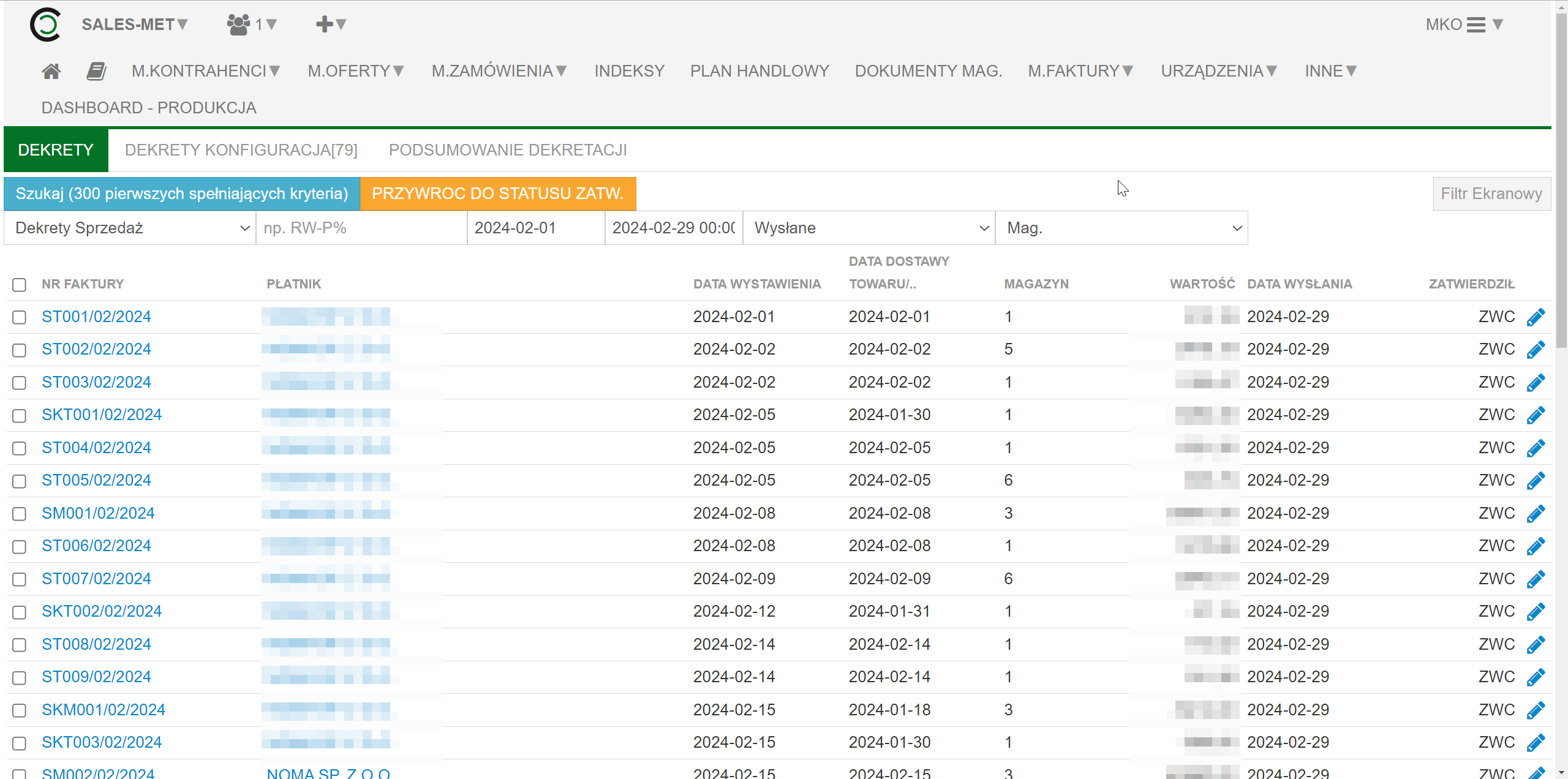Edit row ST005/02/2024 with pencil icon
This screenshot has width=1568, height=779.
[1536, 481]
